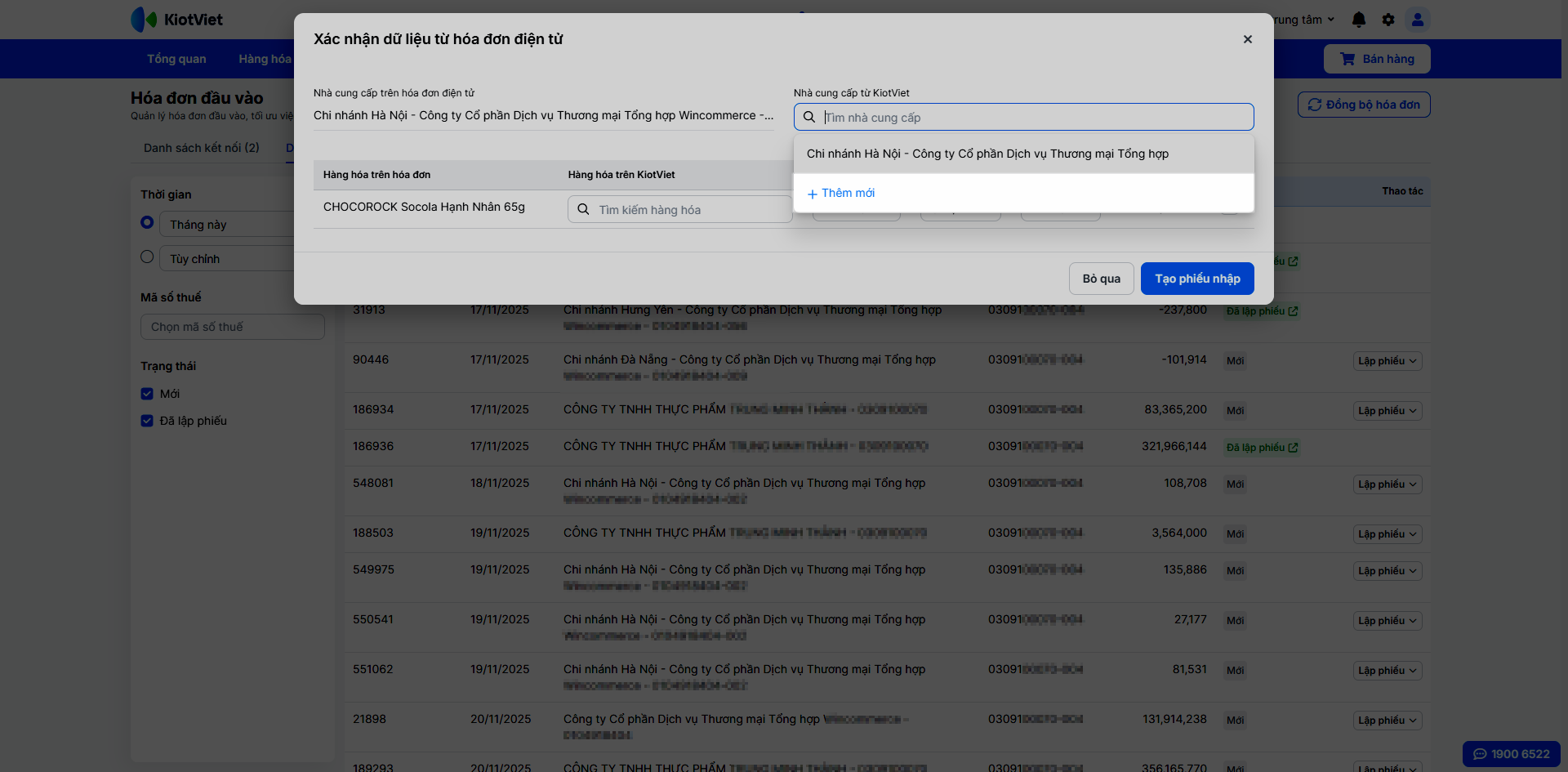Click the magnifier icon in supplier search

click(x=809, y=117)
